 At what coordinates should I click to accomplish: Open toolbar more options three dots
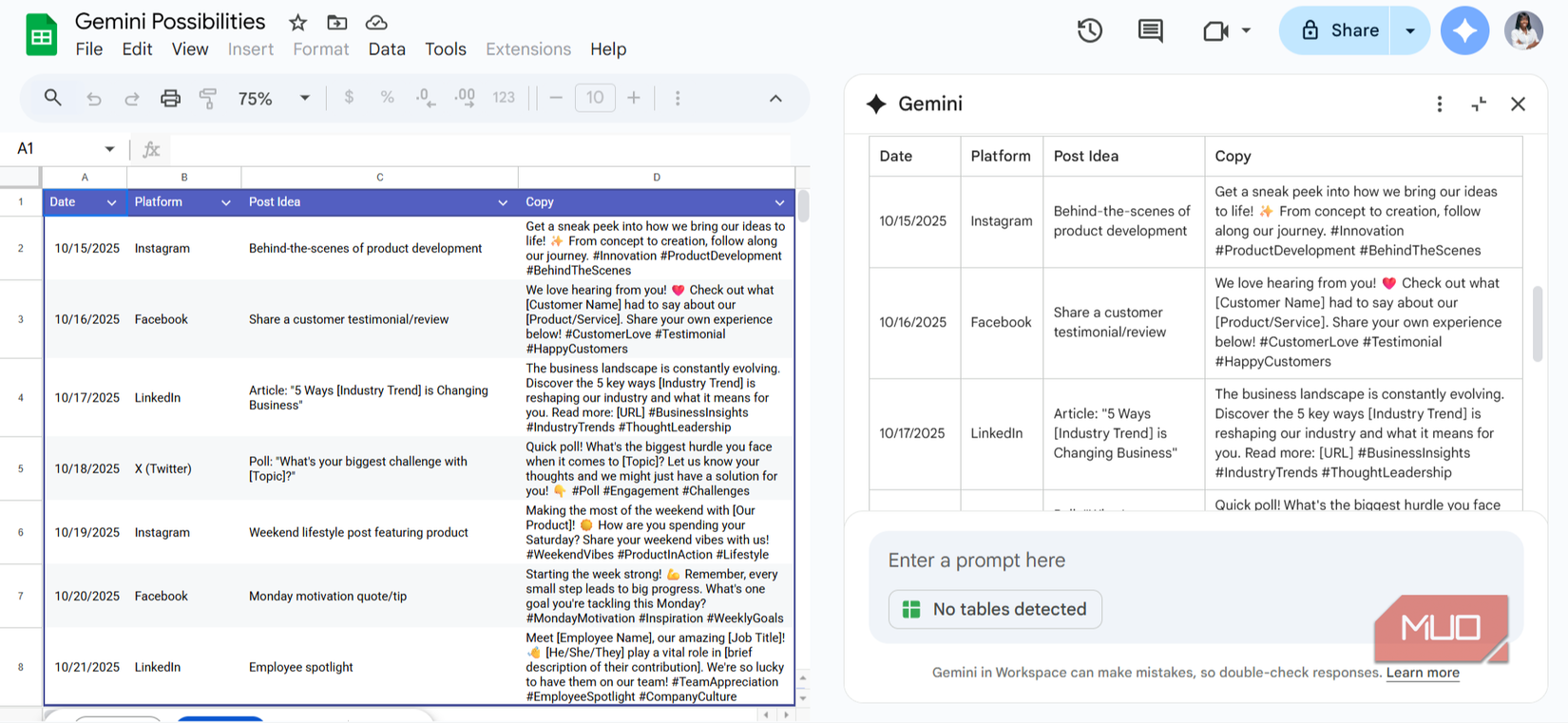(678, 98)
